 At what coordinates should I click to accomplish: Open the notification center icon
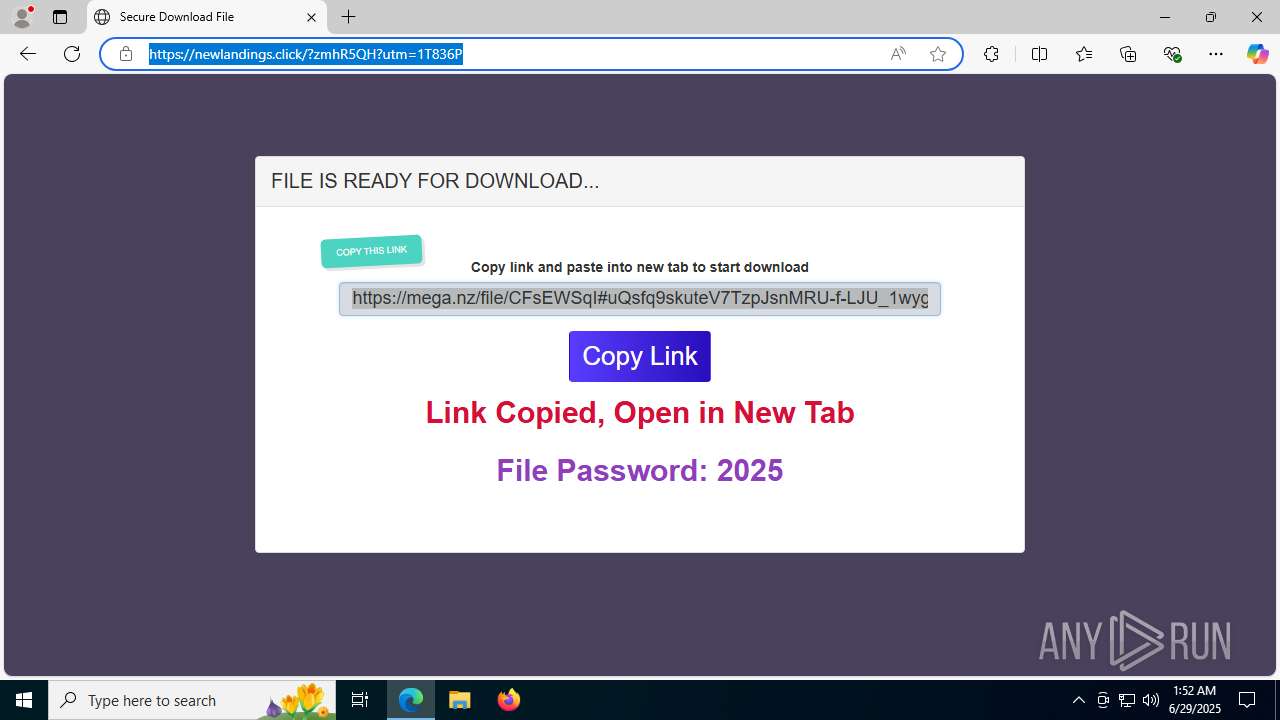[x=1248, y=700]
